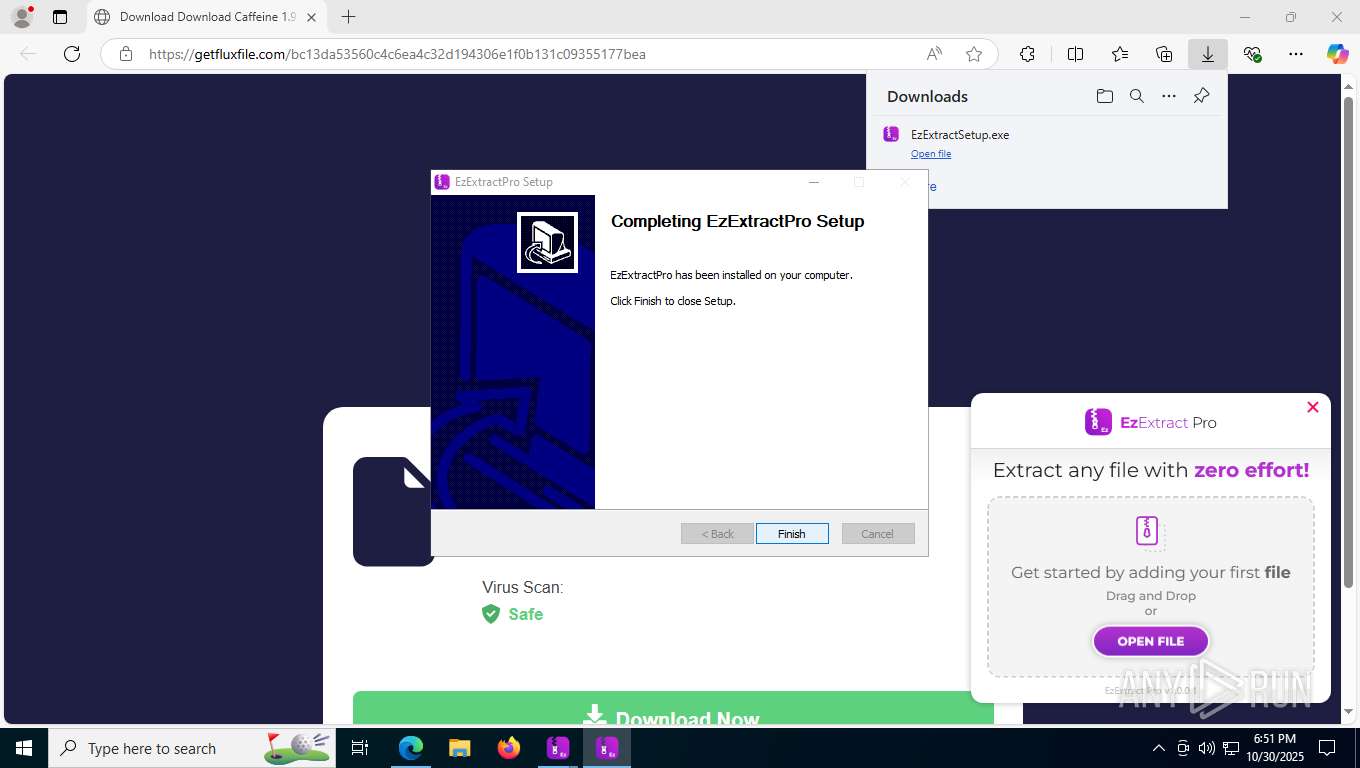Search downloads with magnifier icon
Viewport: 1360px width, 768px height.
tap(1137, 96)
